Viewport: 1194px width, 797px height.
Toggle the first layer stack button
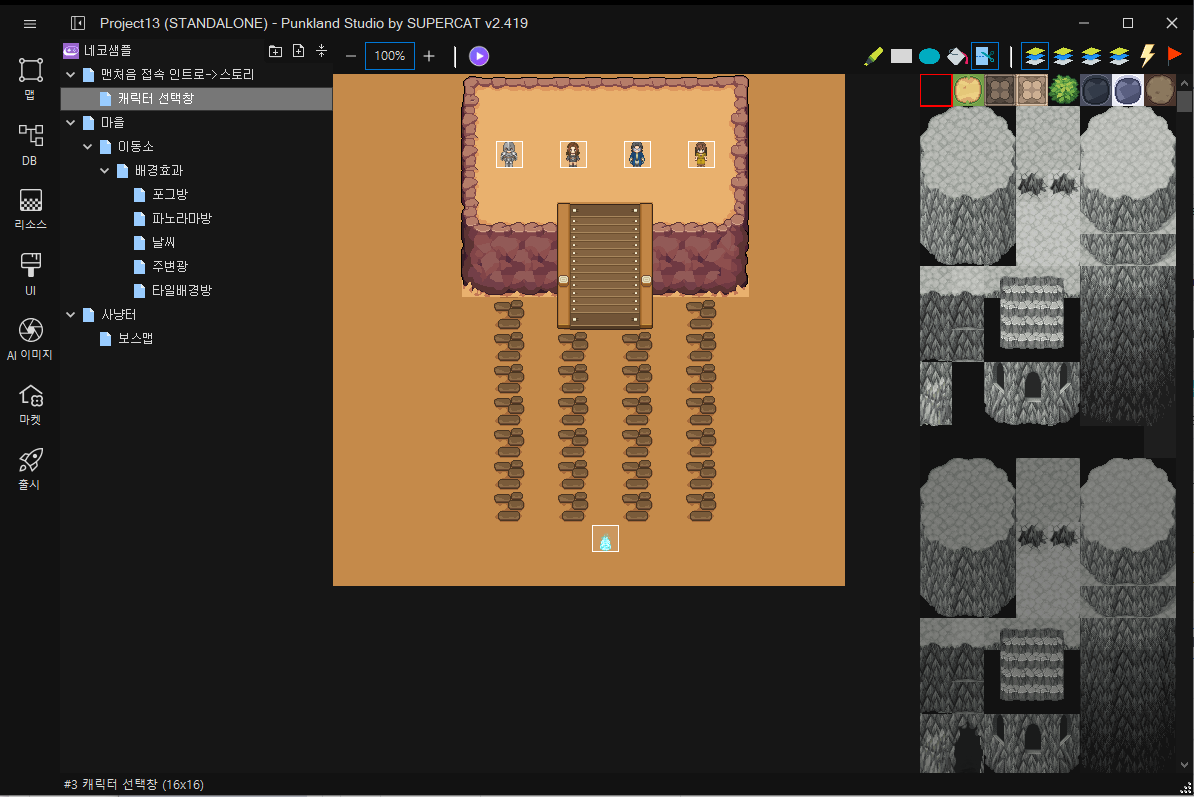pyautogui.click(x=1036, y=56)
